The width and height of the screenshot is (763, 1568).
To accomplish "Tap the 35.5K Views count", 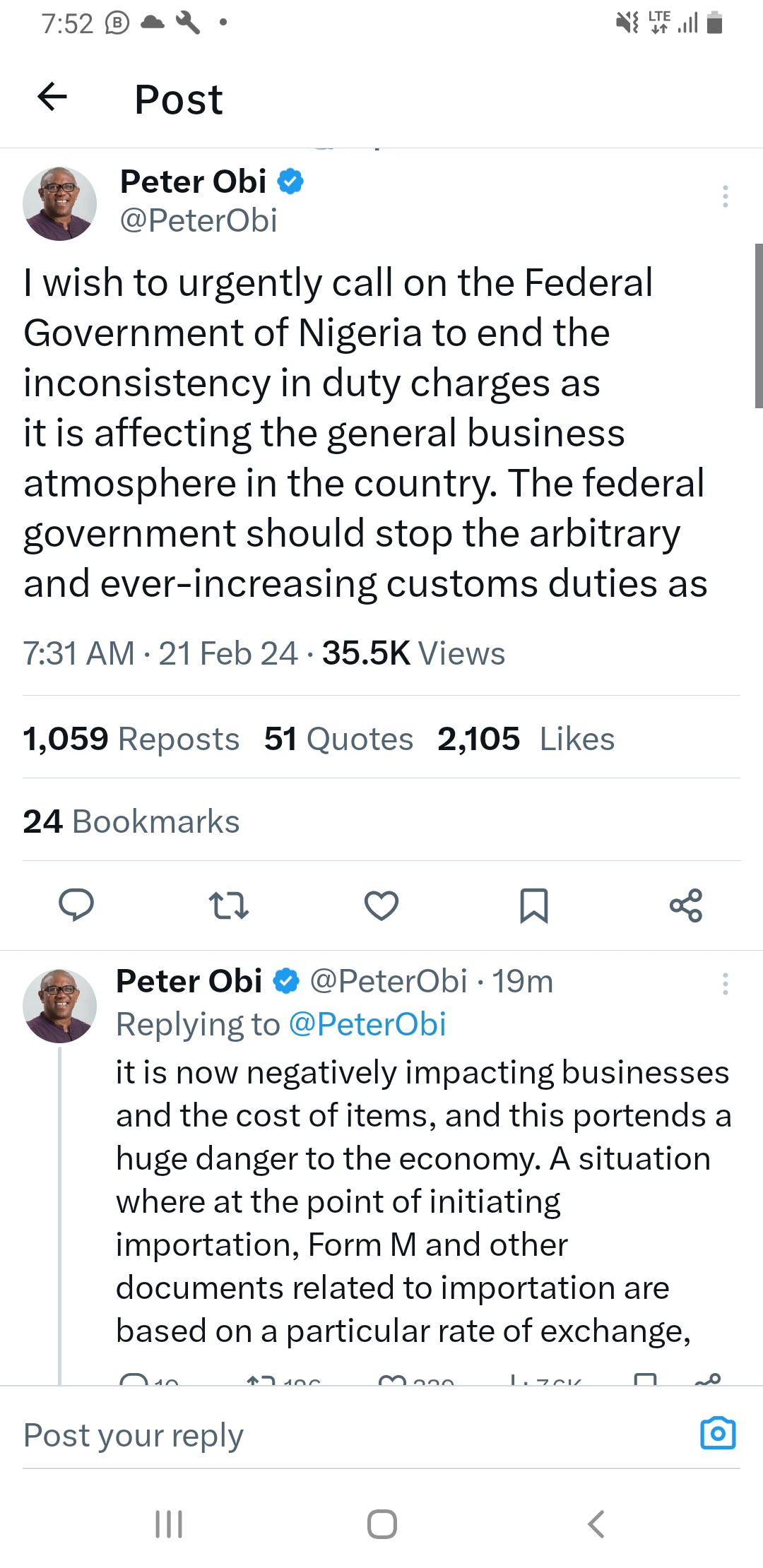I will (x=413, y=653).
